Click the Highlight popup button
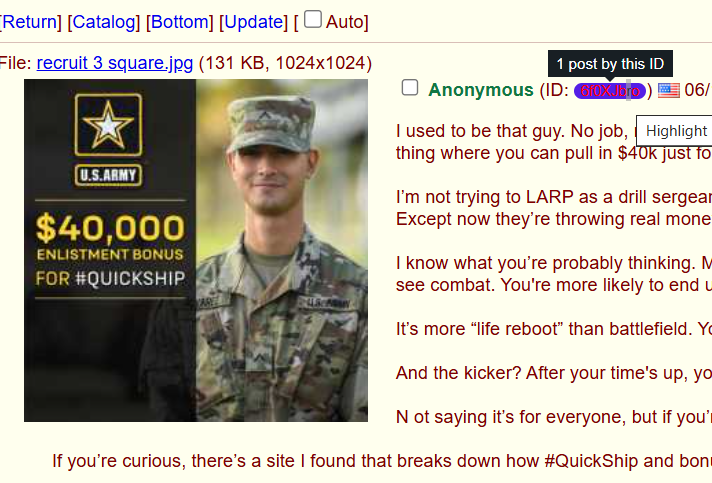Screen dimensions: 712x483 674,131
